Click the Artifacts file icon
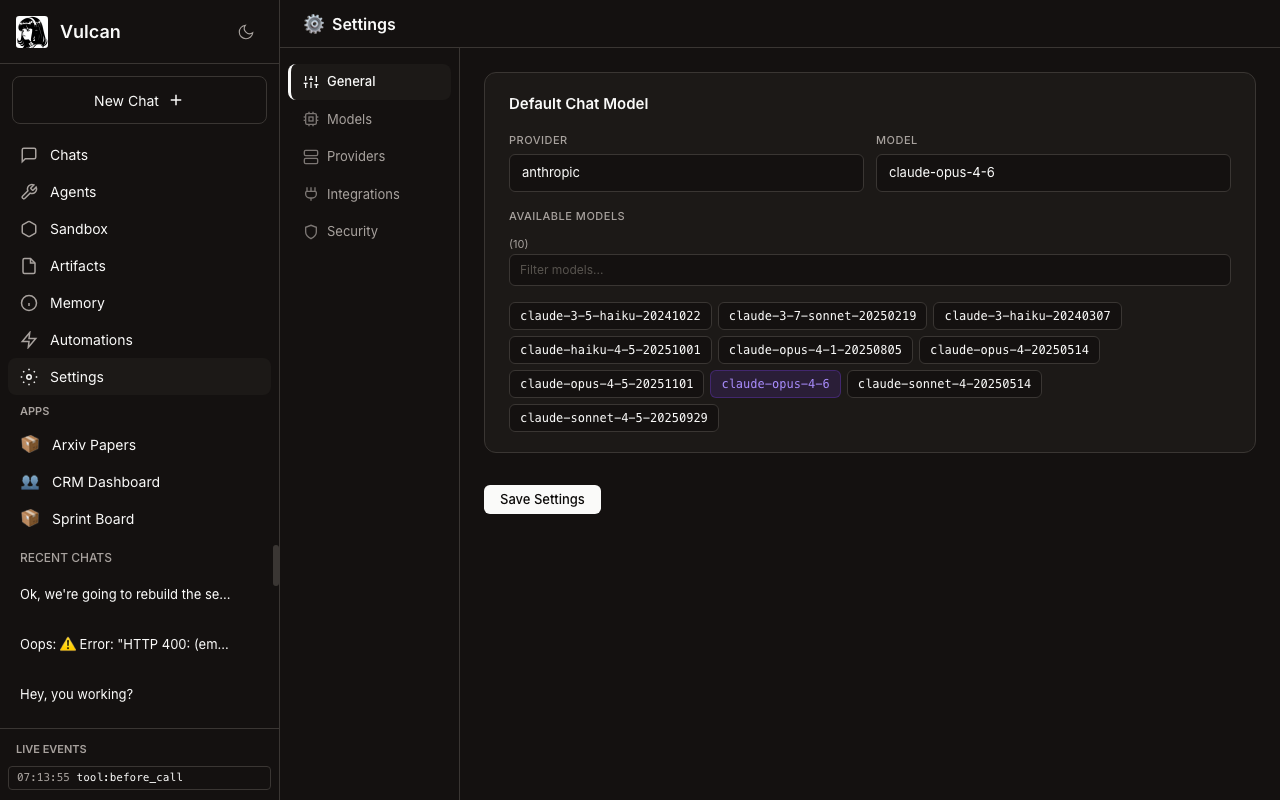The height and width of the screenshot is (800, 1280). pyautogui.click(x=29, y=266)
